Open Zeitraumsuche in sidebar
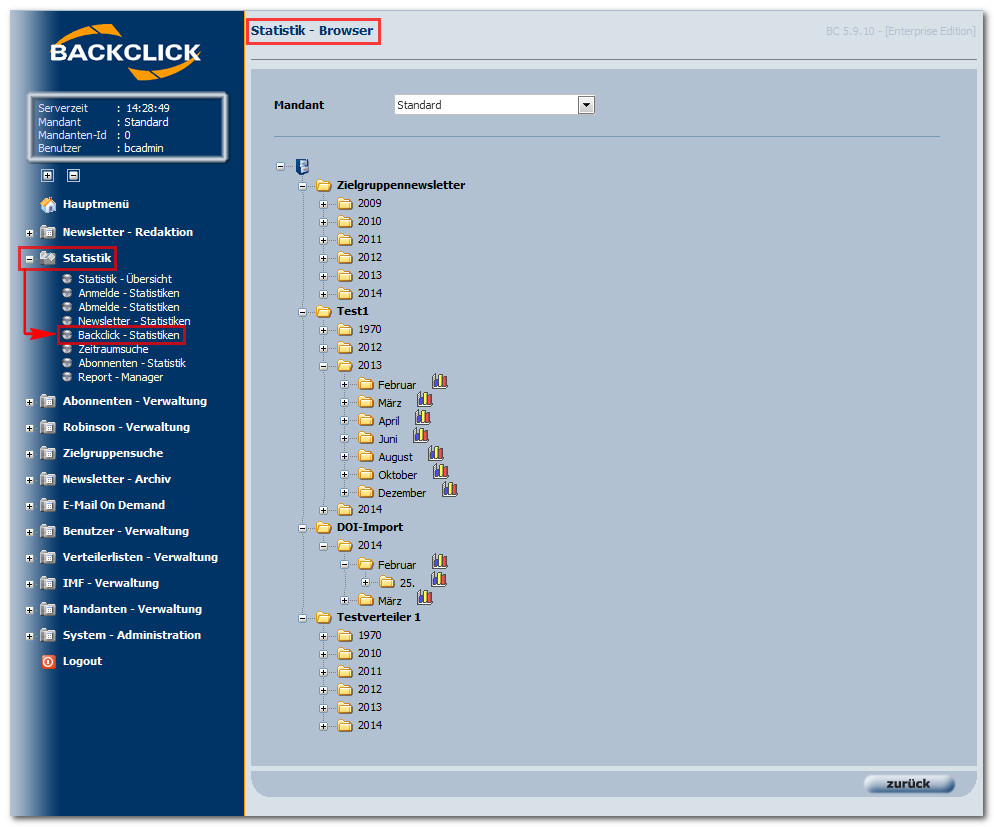994x827 pixels. click(x=113, y=349)
